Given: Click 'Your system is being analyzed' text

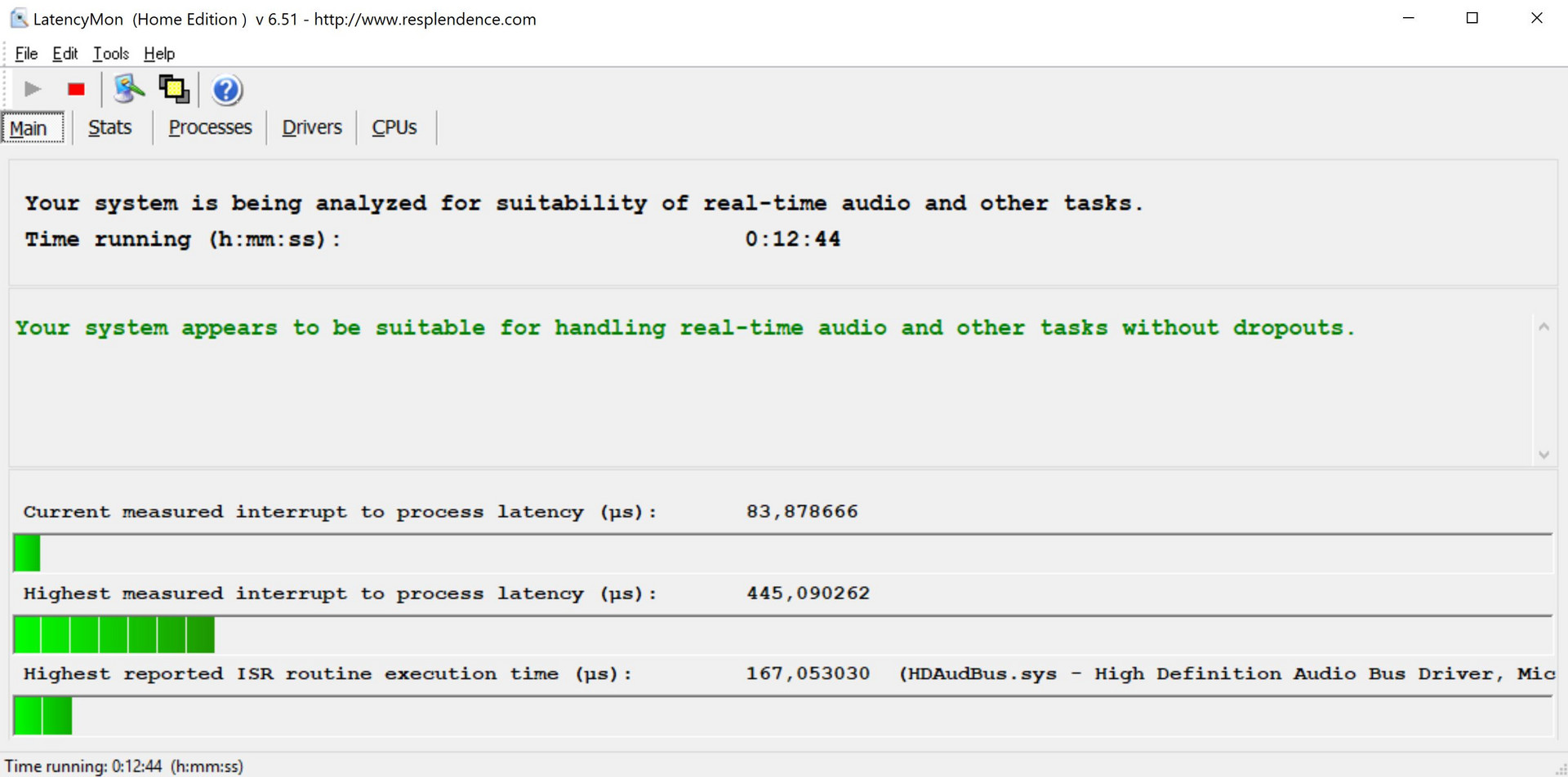Looking at the screenshot, I should pyautogui.click(x=584, y=203).
